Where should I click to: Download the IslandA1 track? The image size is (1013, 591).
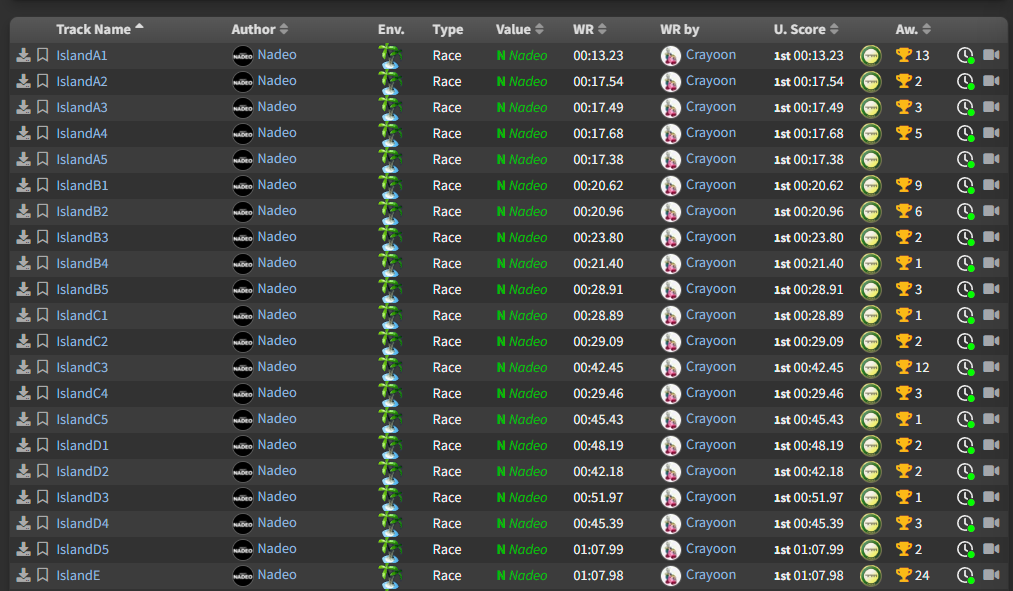coord(23,55)
